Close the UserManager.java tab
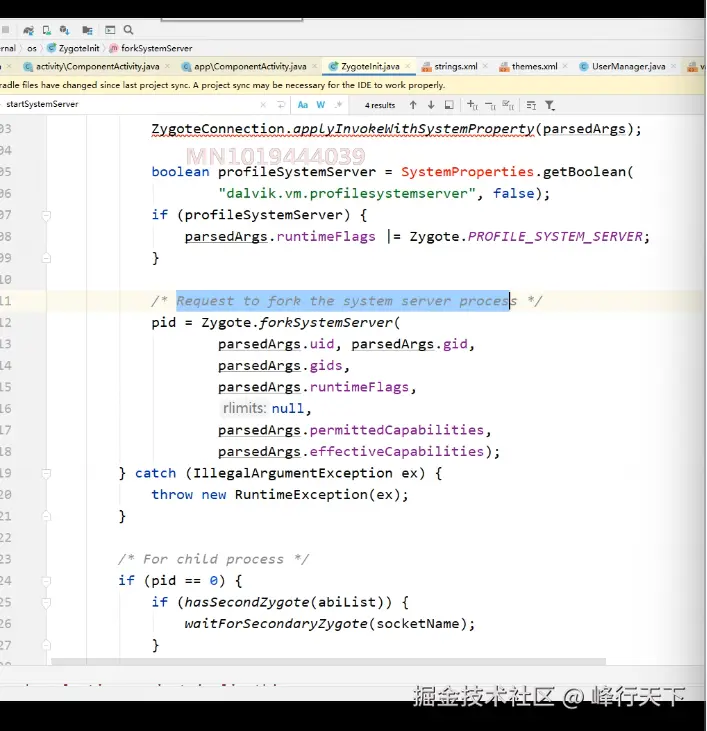Screen dimensions: 707x731 (x=673, y=67)
